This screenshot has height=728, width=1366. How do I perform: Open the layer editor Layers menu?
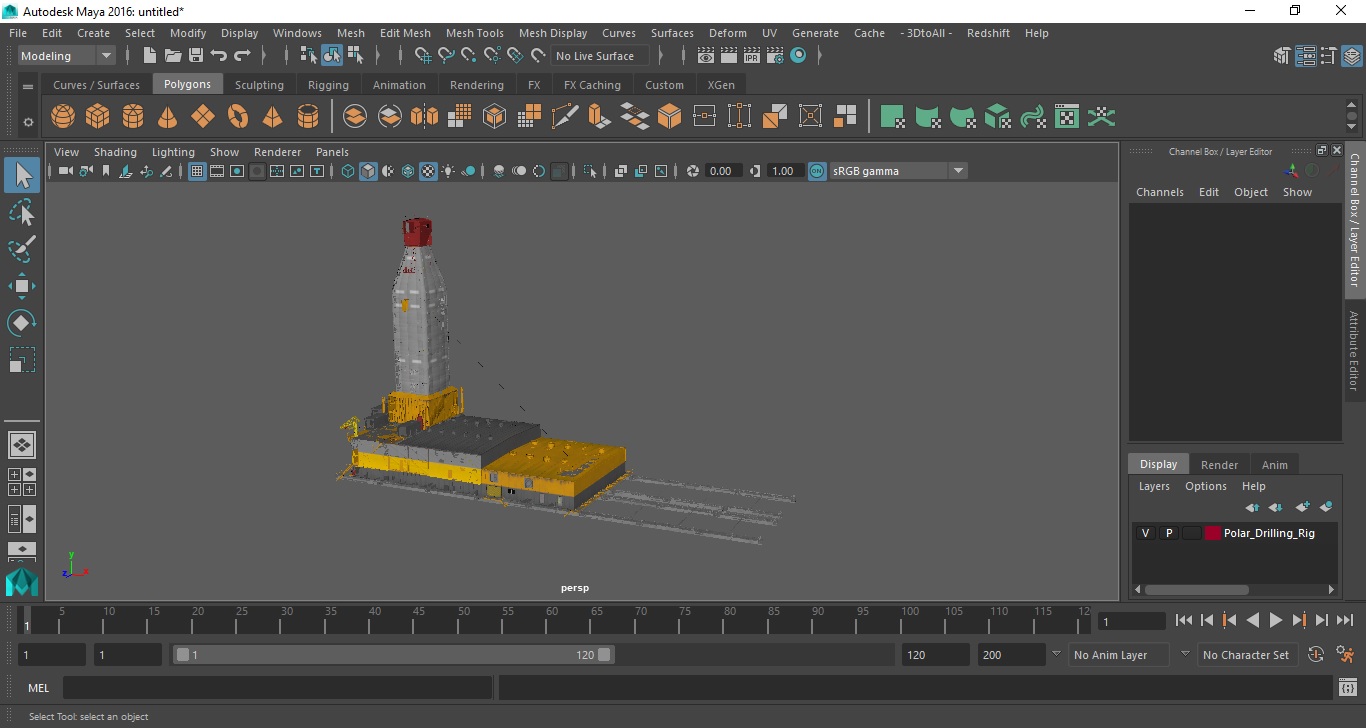1154,486
